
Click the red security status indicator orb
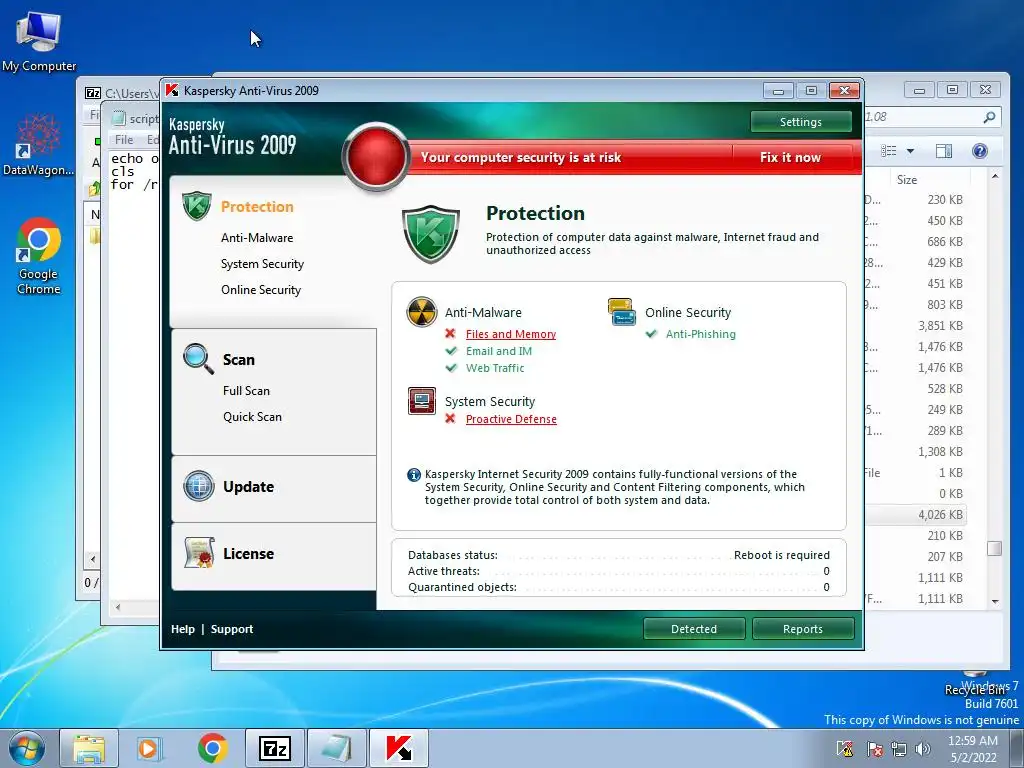pos(376,157)
